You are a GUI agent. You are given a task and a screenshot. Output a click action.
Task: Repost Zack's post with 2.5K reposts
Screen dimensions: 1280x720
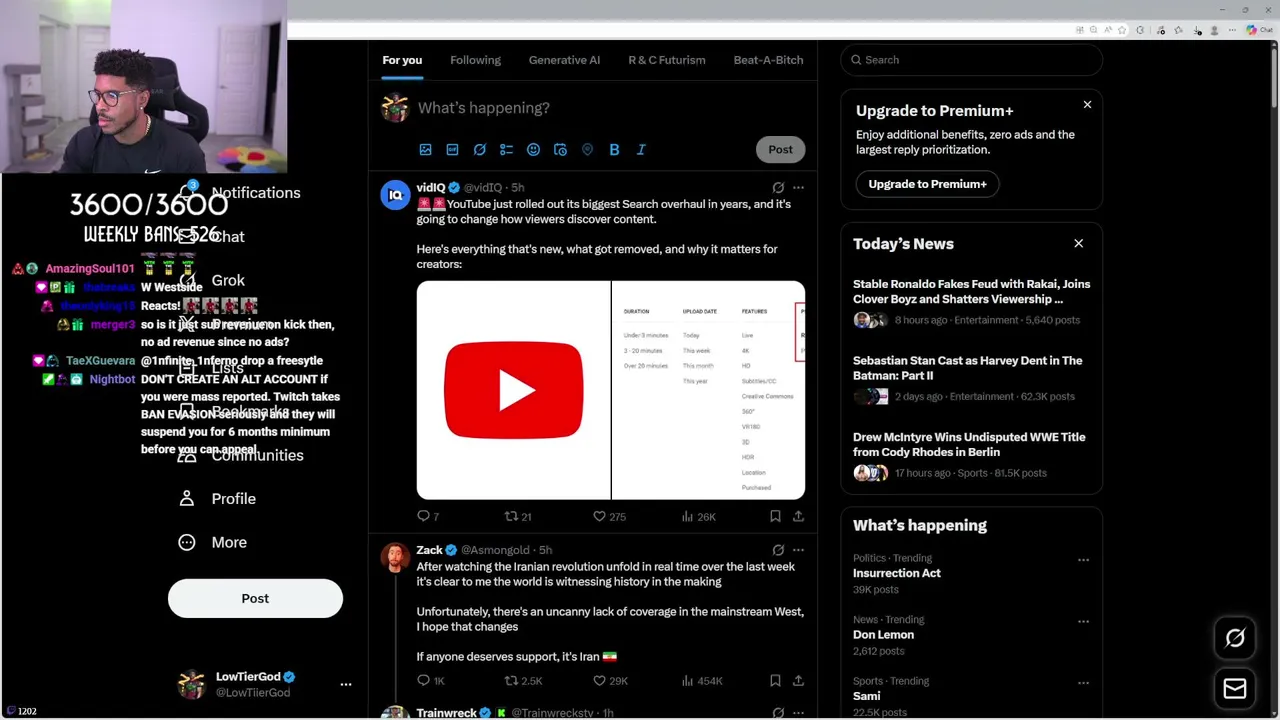point(523,680)
